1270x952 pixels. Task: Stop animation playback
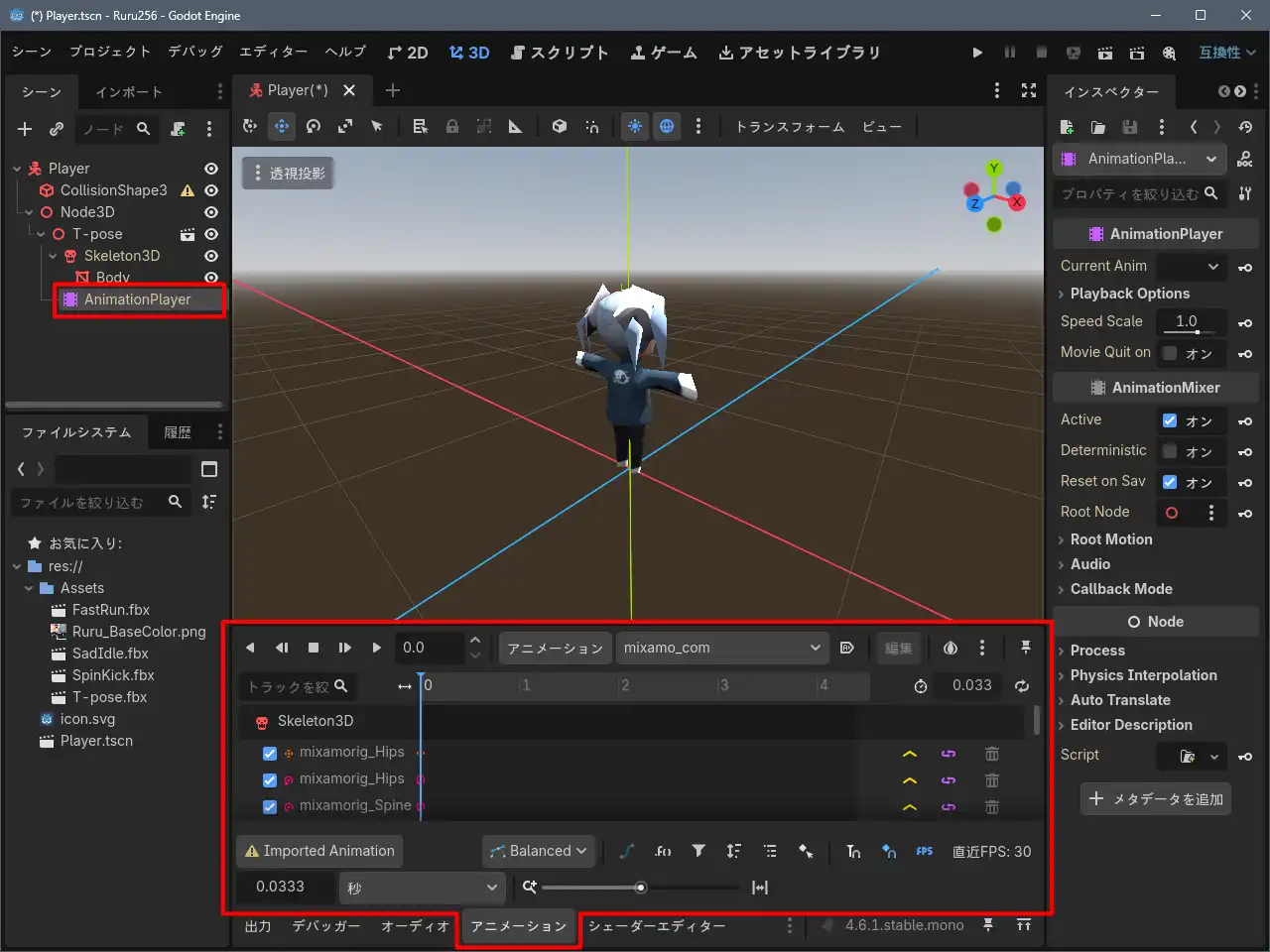[314, 648]
